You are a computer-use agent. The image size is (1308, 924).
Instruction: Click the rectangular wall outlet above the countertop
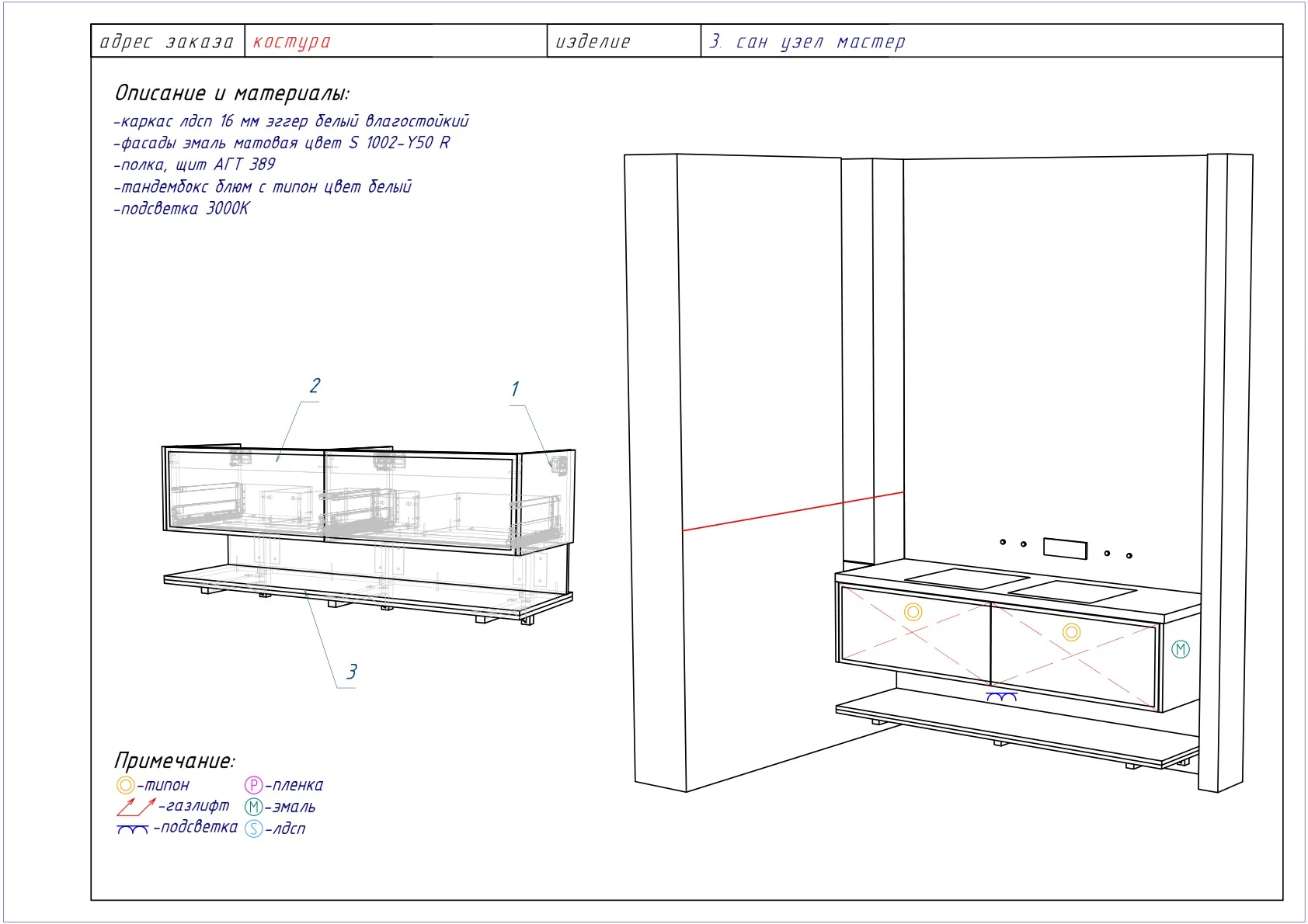(x=1065, y=549)
